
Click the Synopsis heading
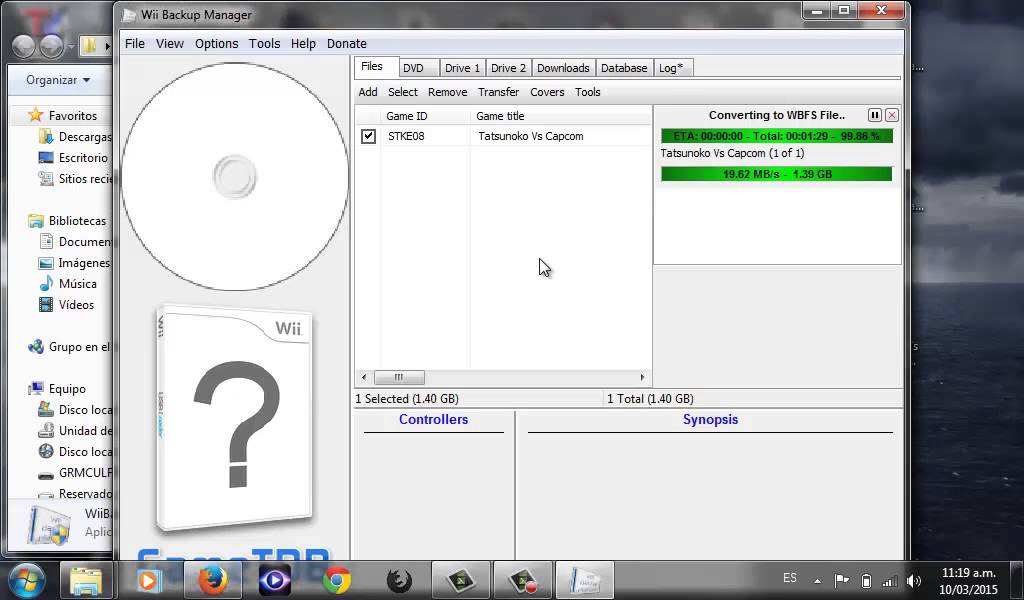(x=711, y=419)
